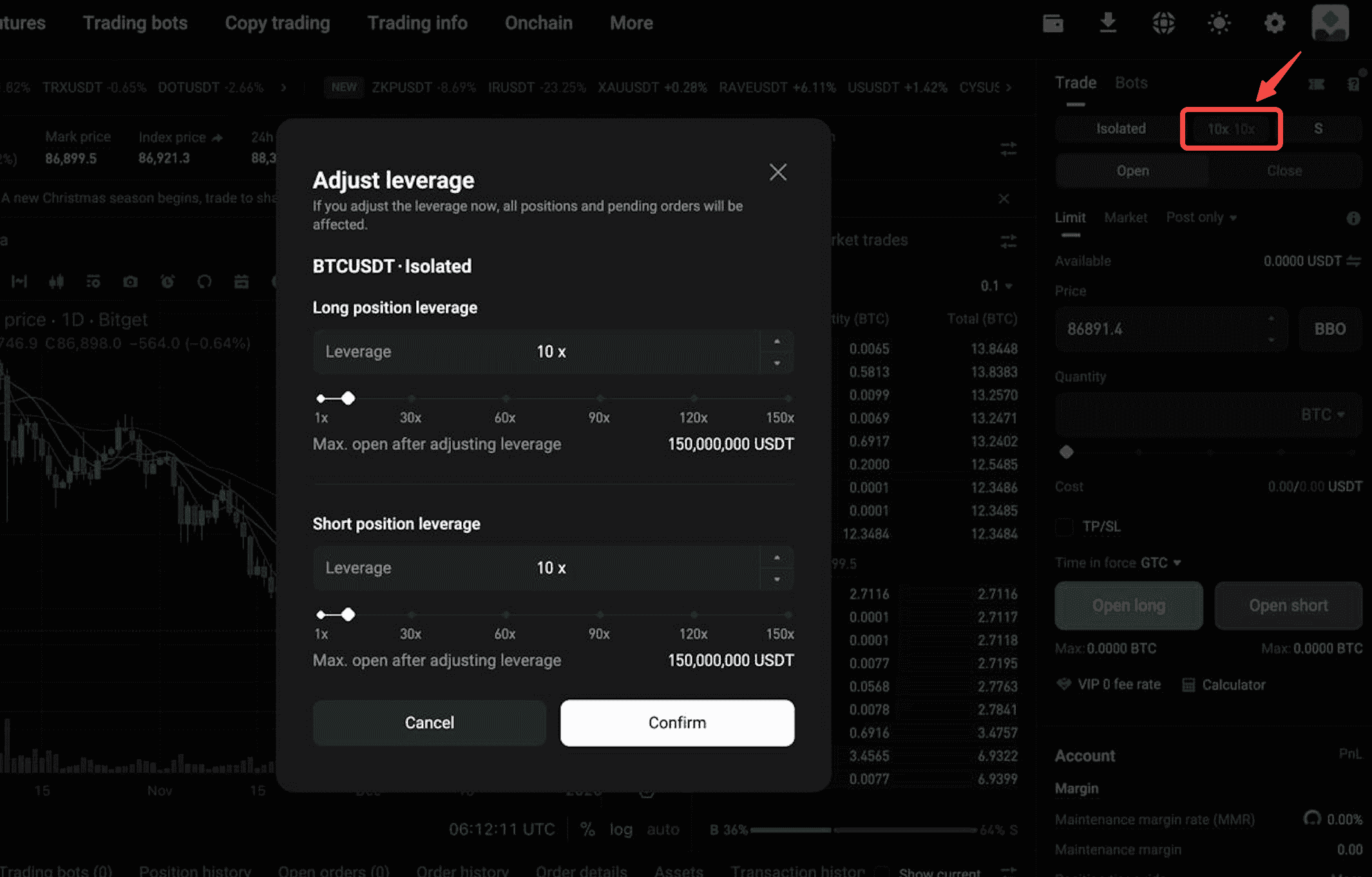The image size is (1372, 877).
Task: Open the settings gear icon
Action: click(1274, 23)
